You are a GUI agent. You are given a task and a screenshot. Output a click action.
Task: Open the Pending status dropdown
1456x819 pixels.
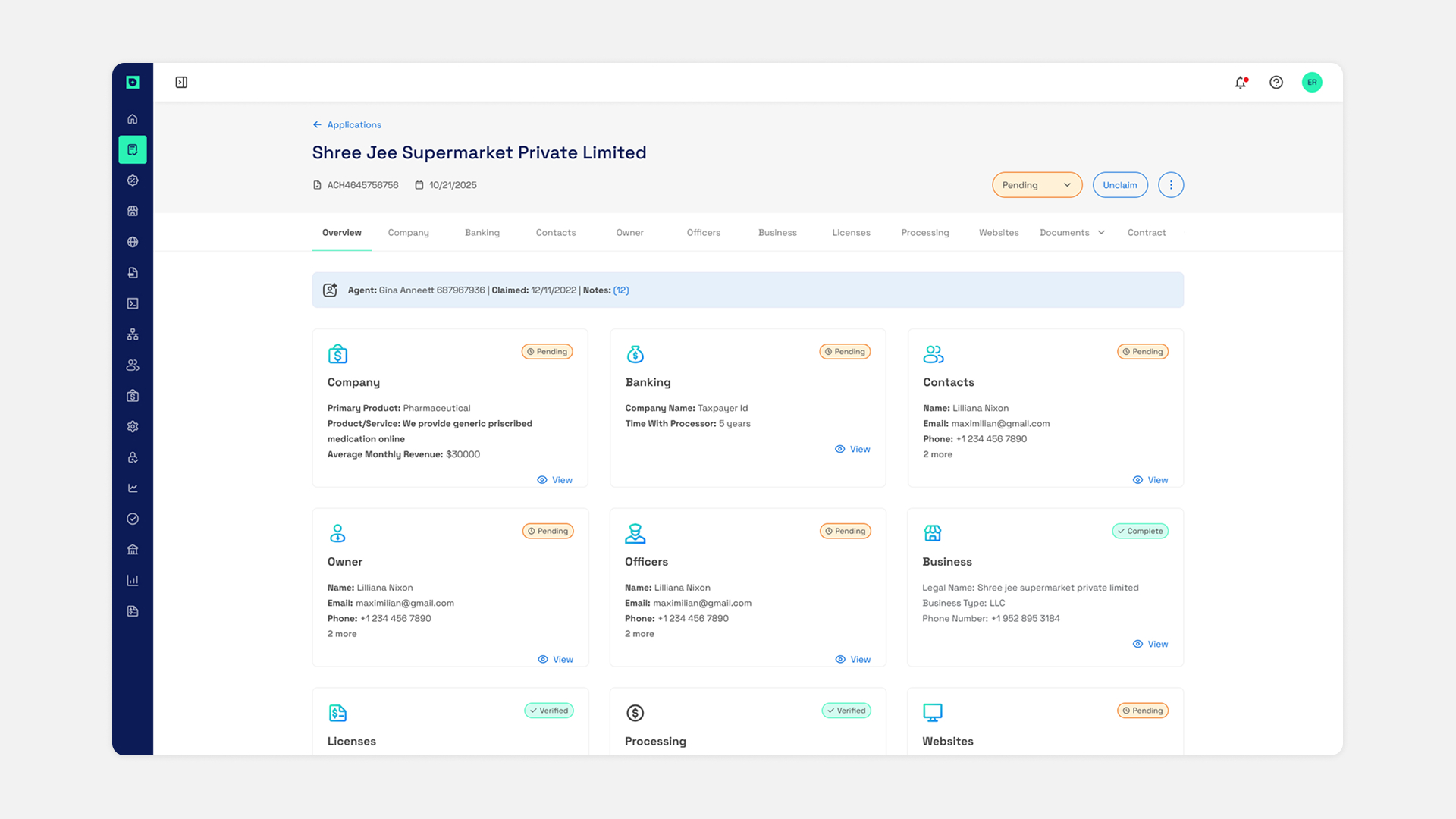1036,185
